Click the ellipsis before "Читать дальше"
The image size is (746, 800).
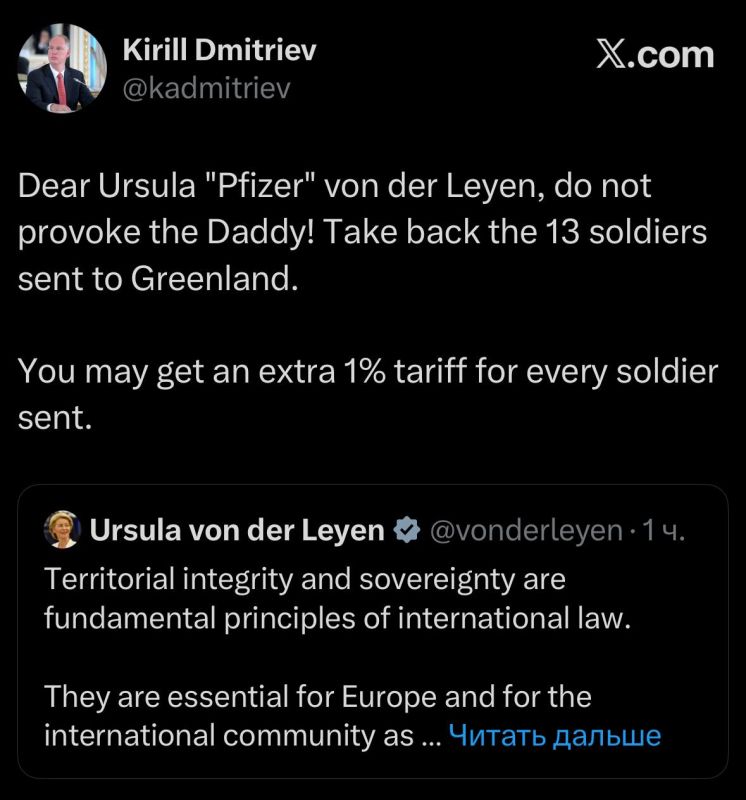point(429,737)
